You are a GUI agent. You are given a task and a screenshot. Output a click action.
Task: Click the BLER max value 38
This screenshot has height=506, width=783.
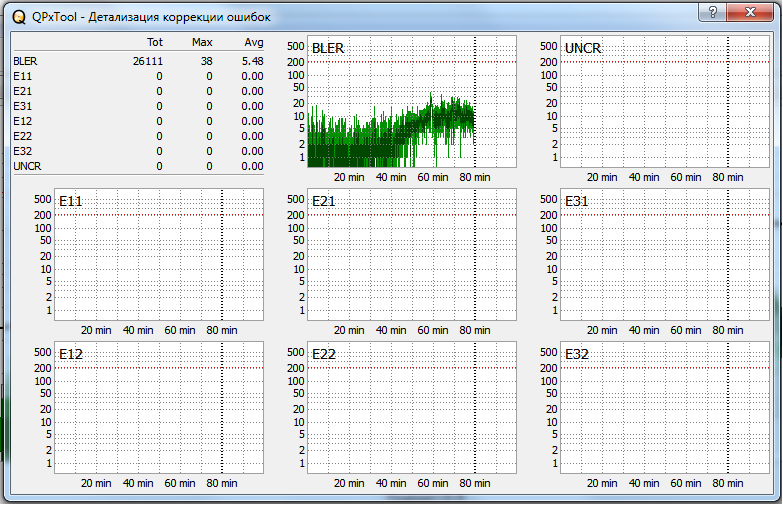[206, 61]
